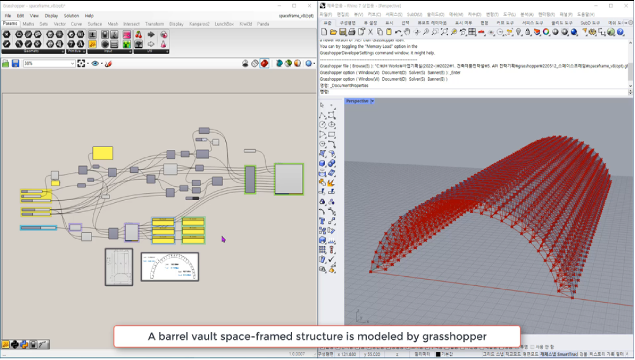Click Save icon in Rhino toolbar

coord(343,32)
